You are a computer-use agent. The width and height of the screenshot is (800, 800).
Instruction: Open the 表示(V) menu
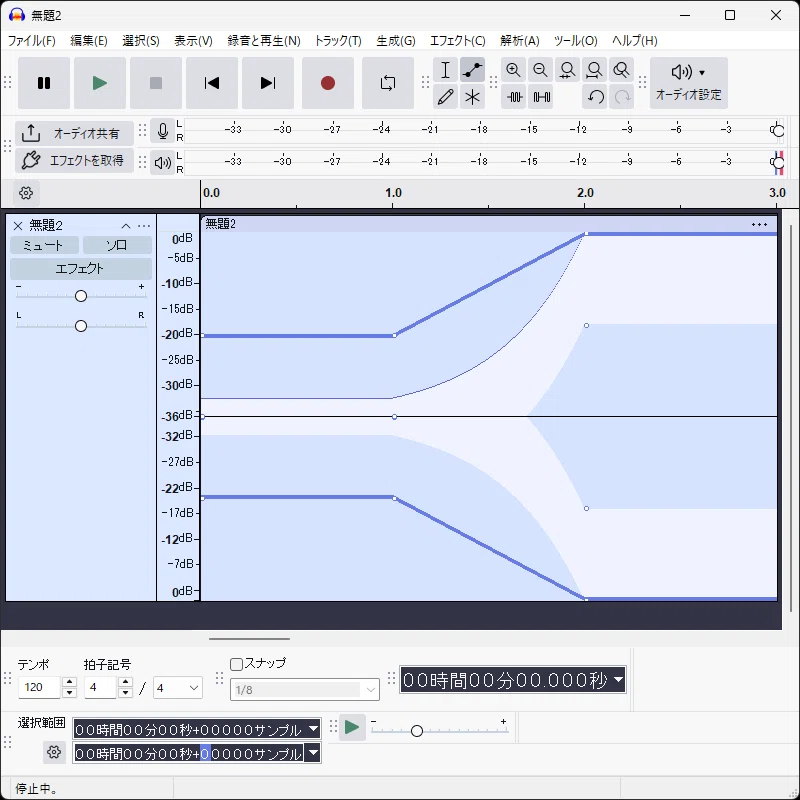[x=193, y=41]
